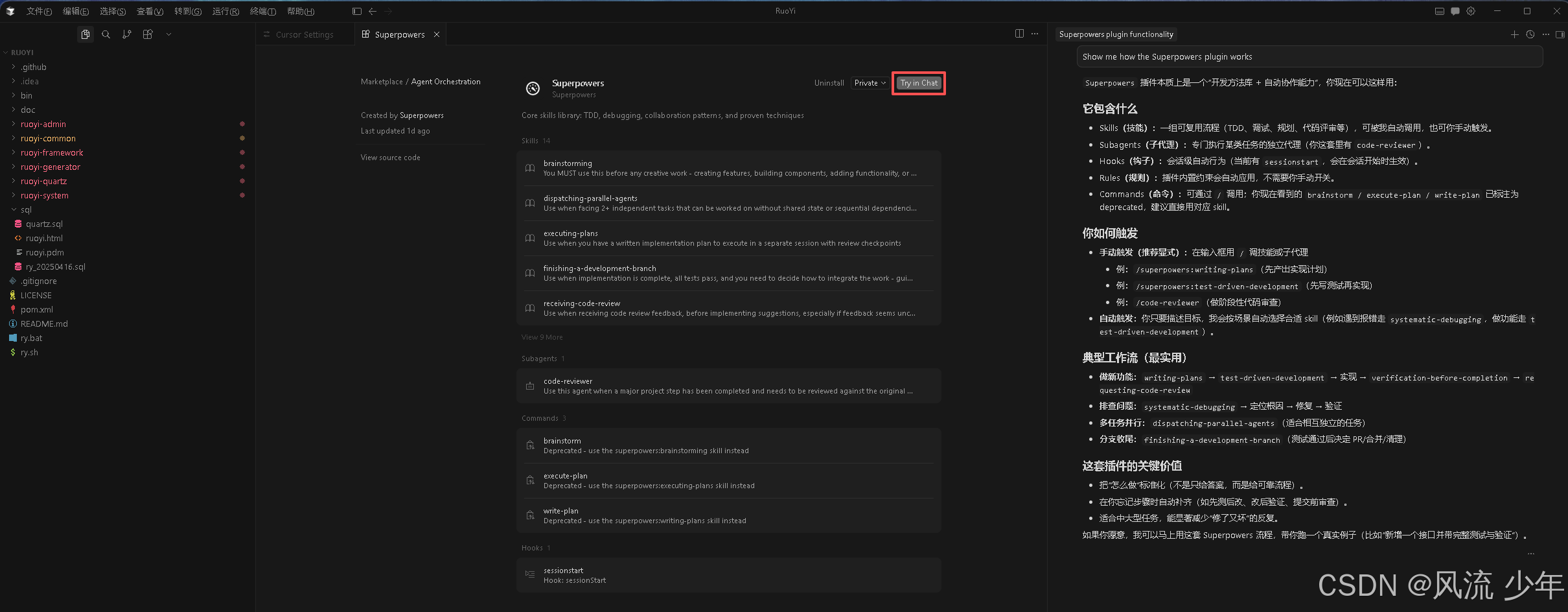Open the 查看(V) menu
This screenshot has height=612, width=1568.
tap(150, 11)
